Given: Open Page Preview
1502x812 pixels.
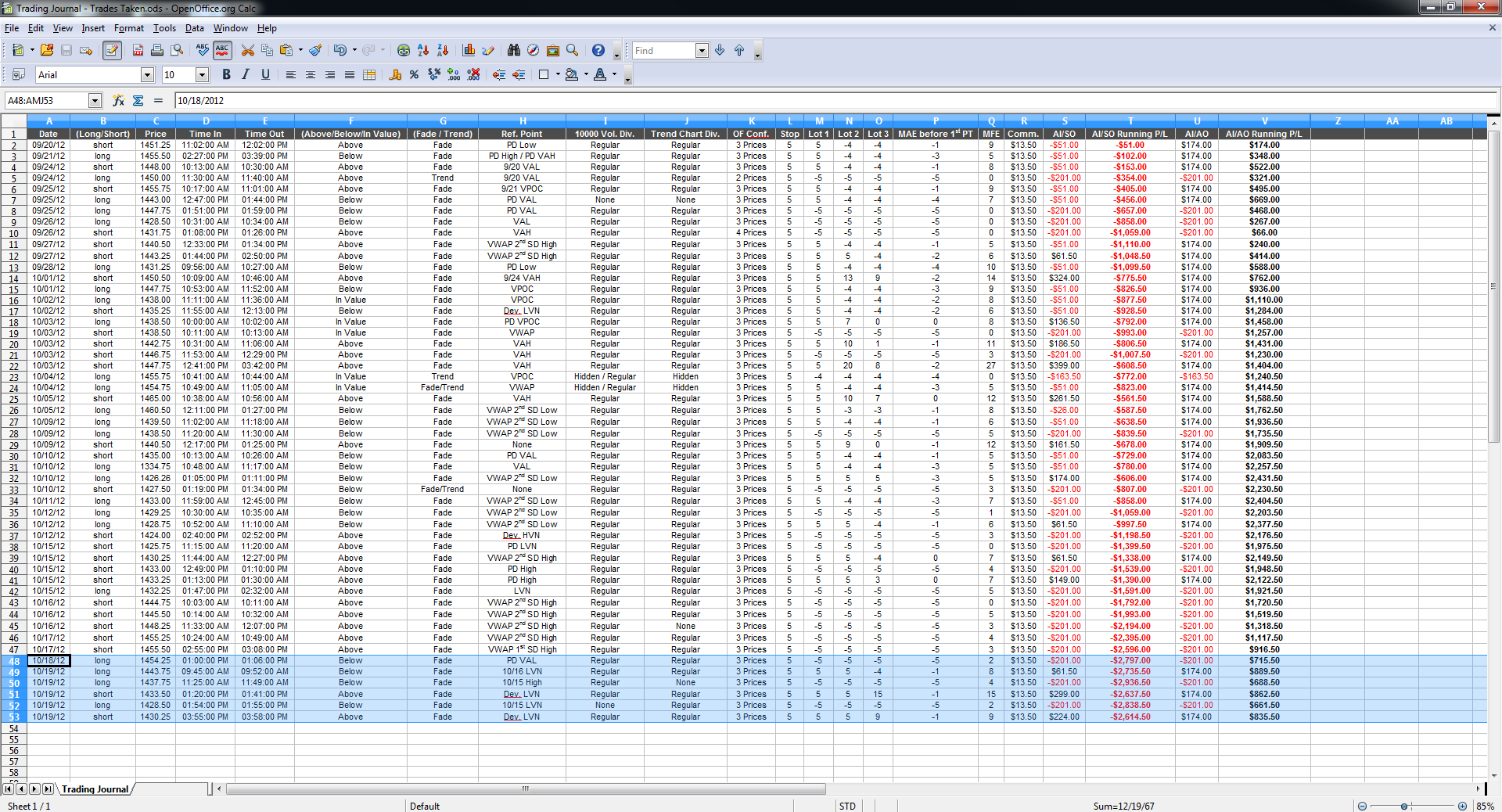Looking at the screenshot, I should (178, 50).
